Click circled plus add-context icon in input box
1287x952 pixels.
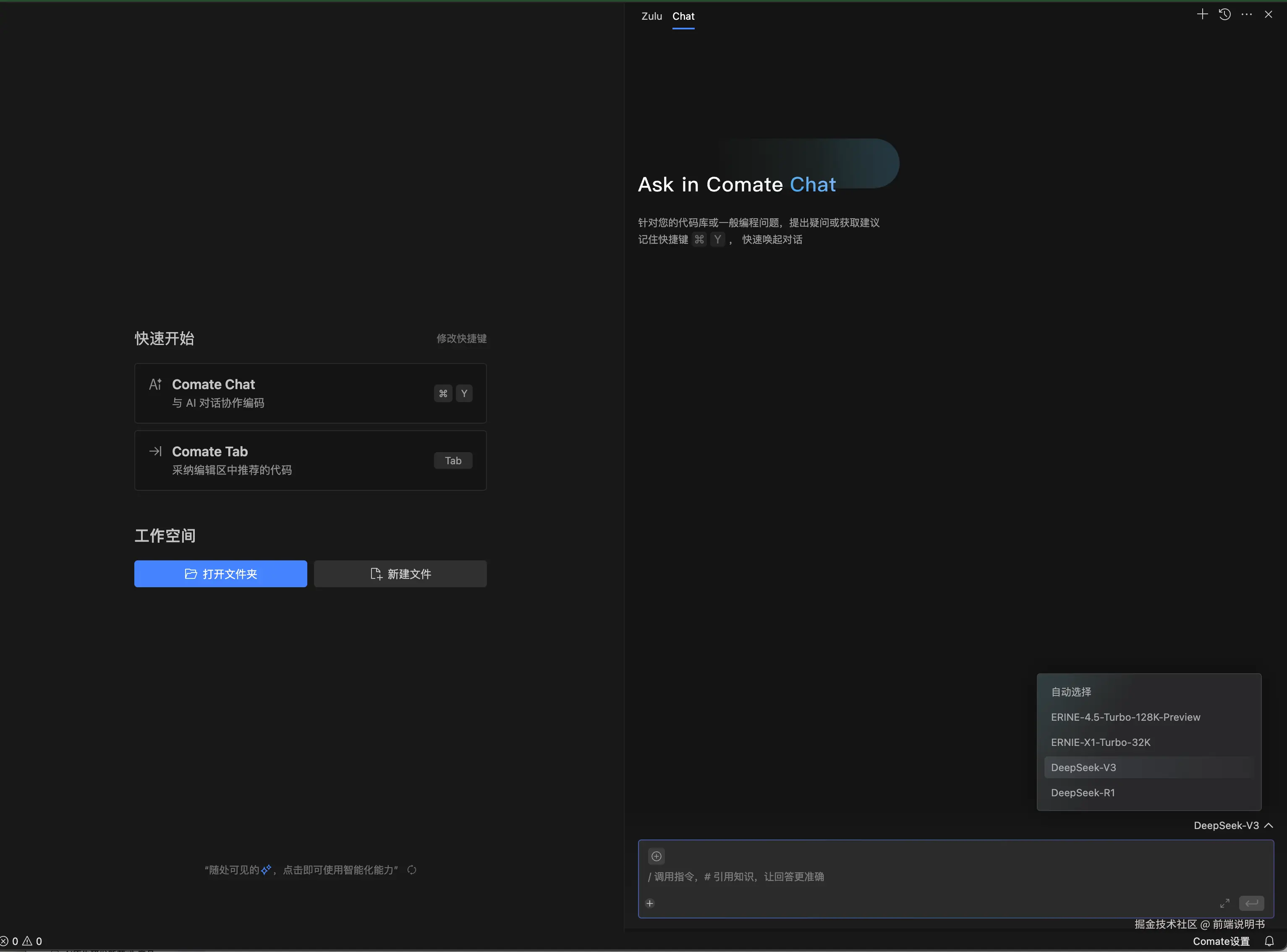tap(656, 856)
